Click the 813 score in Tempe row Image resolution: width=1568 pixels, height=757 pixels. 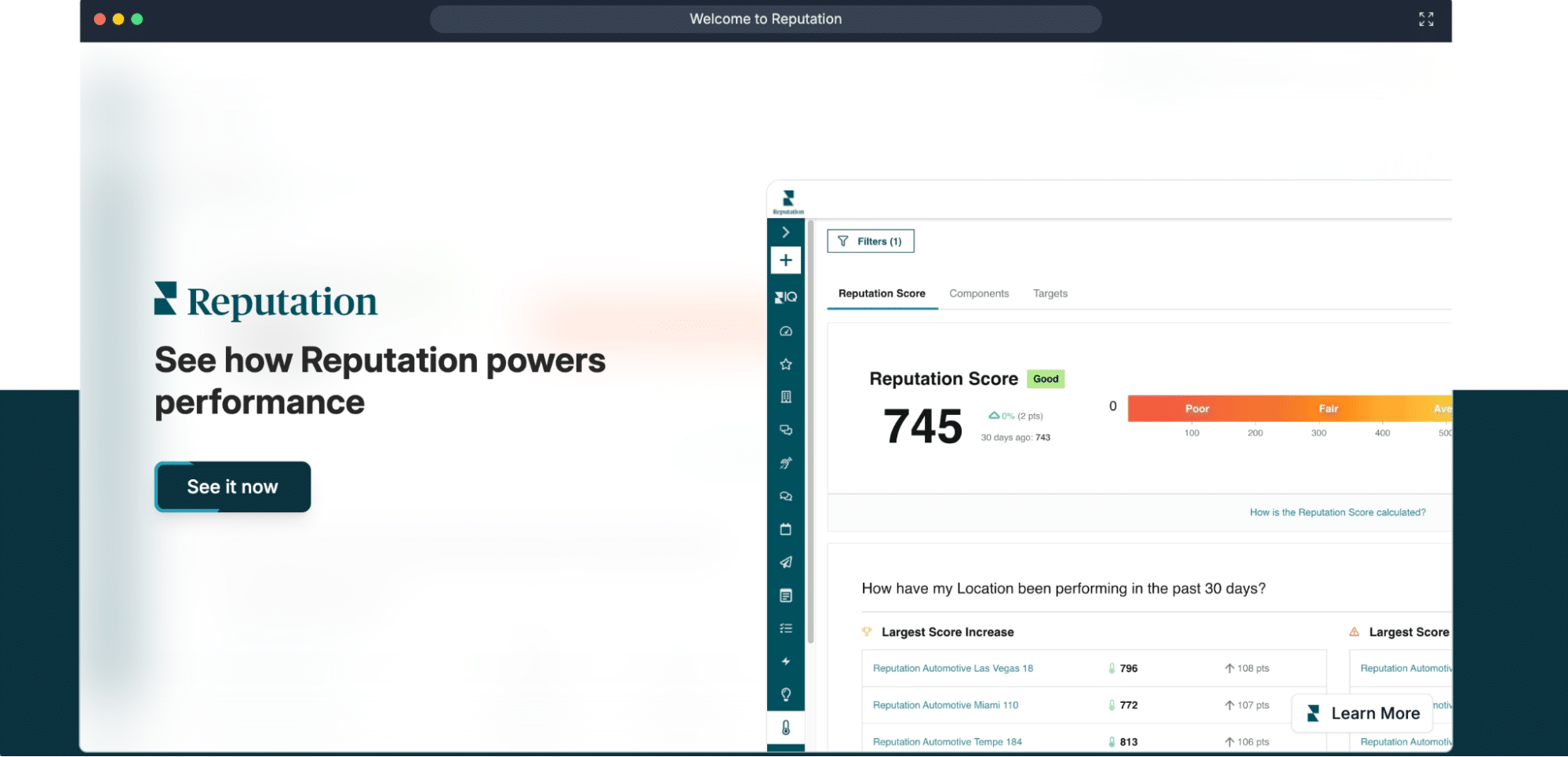pos(1128,742)
